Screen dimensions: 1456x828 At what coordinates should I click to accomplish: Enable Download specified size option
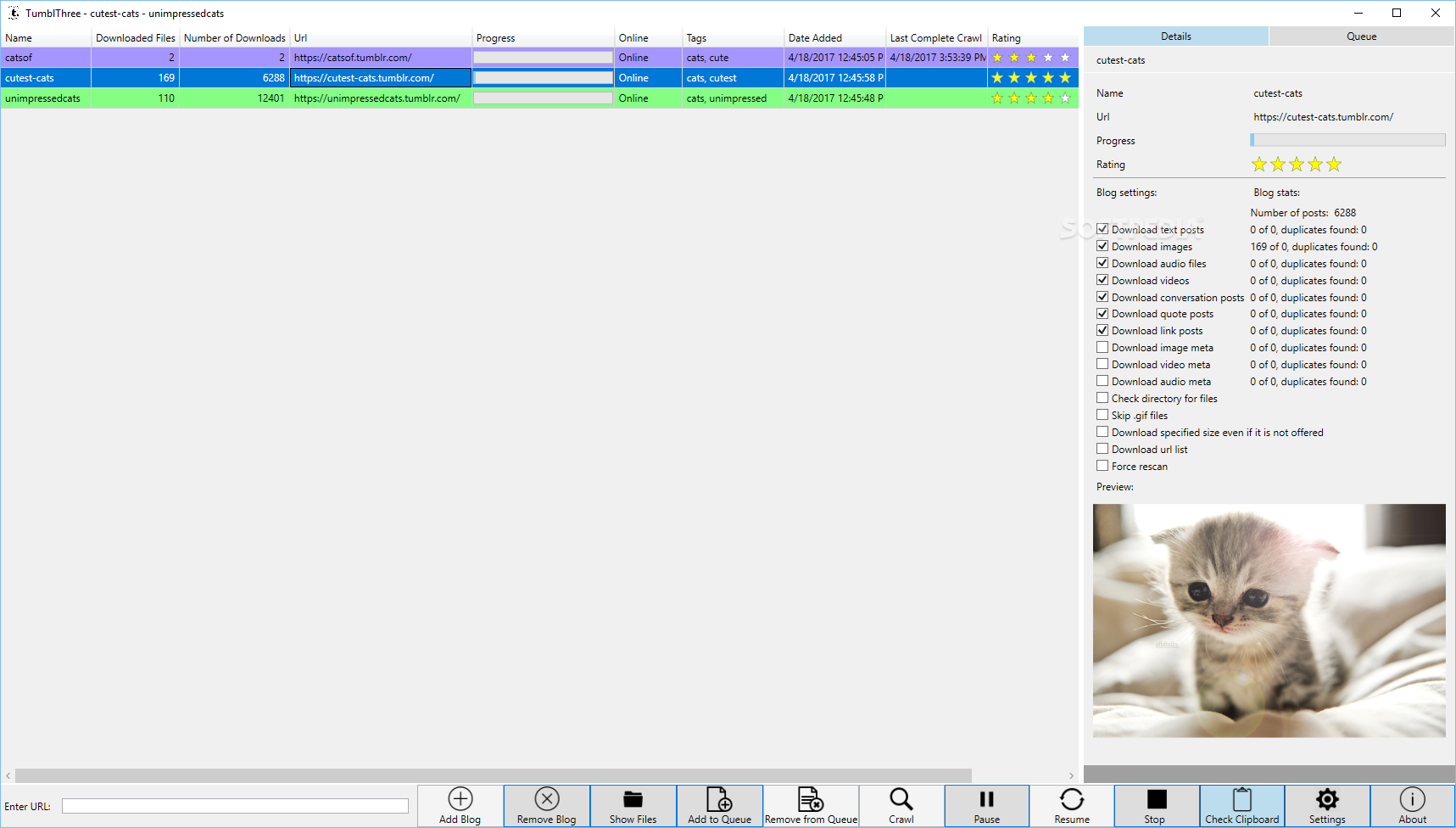click(x=1102, y=432)
